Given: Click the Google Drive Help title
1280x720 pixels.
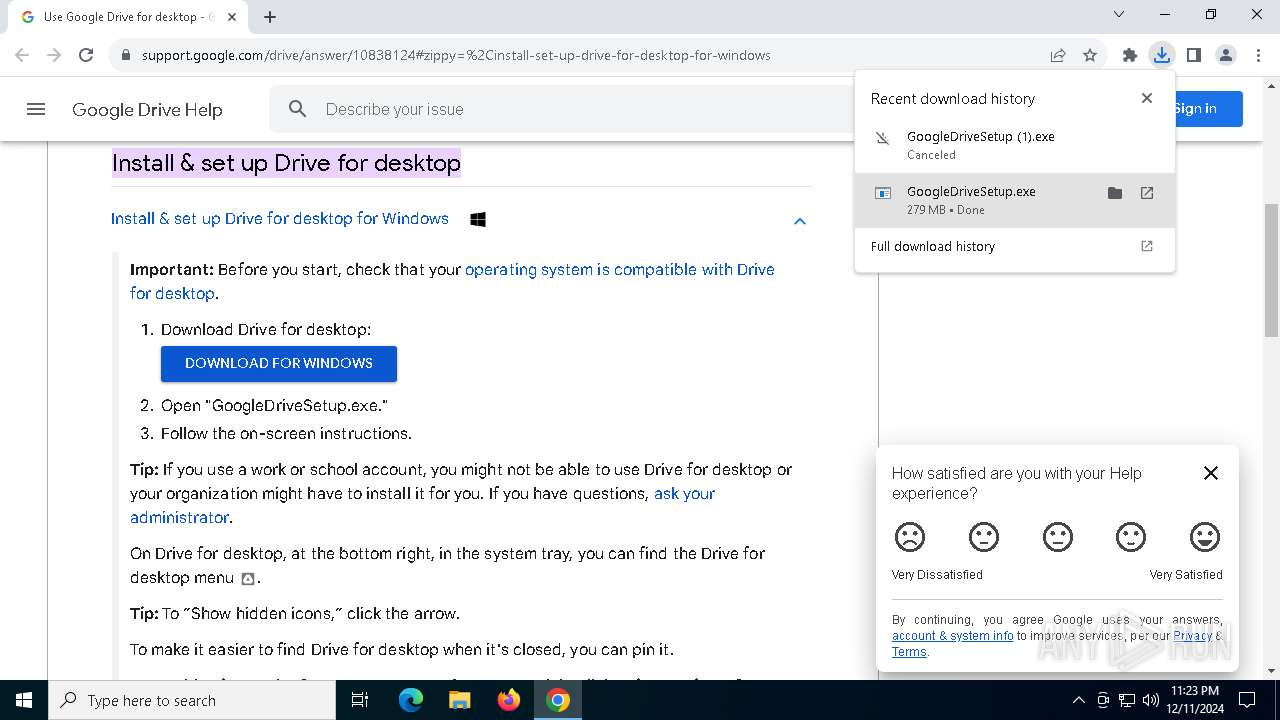Looking at the screenshot, I should tap(147, 110).
